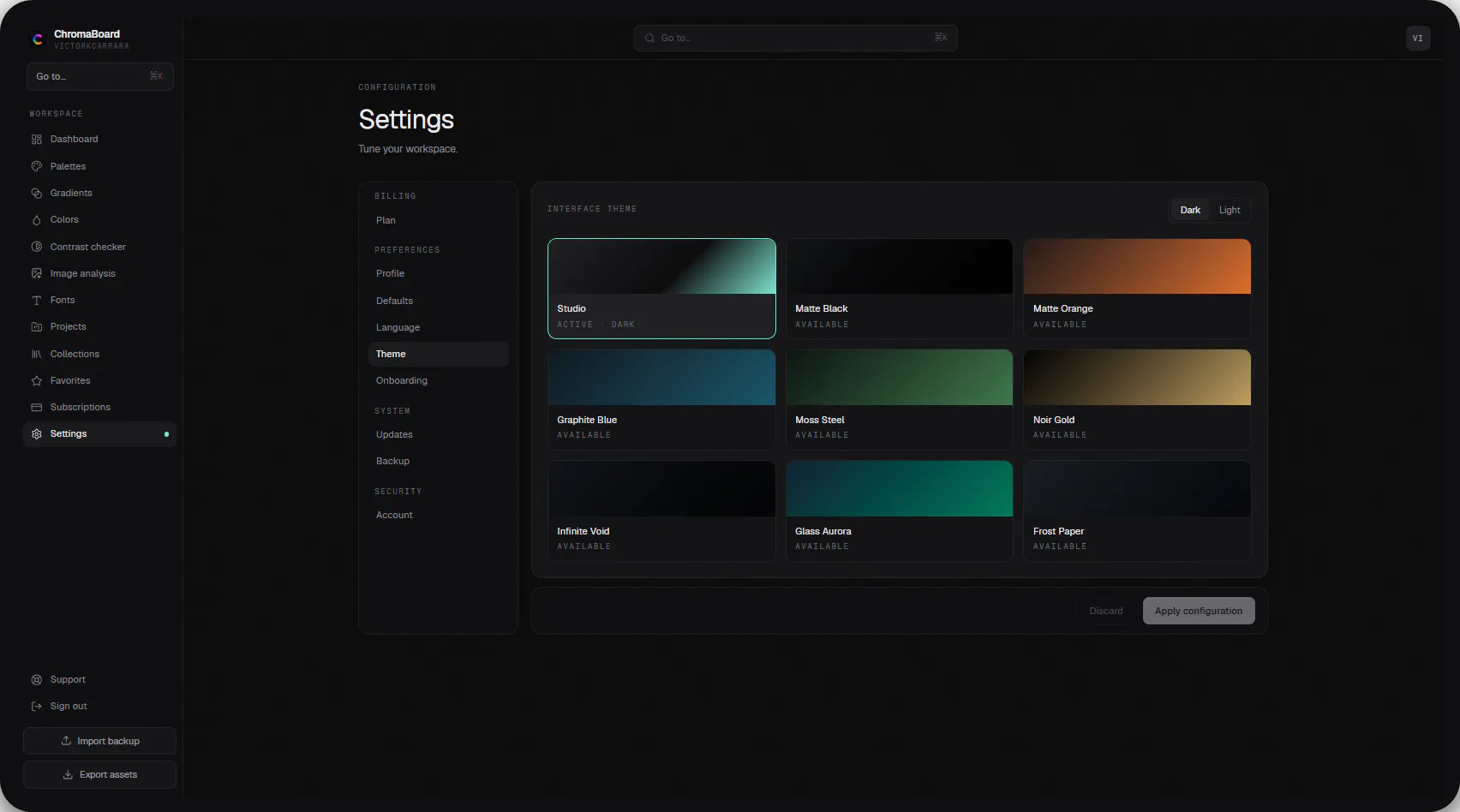This screenshot has height=812, width=1460.
Task: Click the ChromaBoard workspace name
Action: point(87,34)
